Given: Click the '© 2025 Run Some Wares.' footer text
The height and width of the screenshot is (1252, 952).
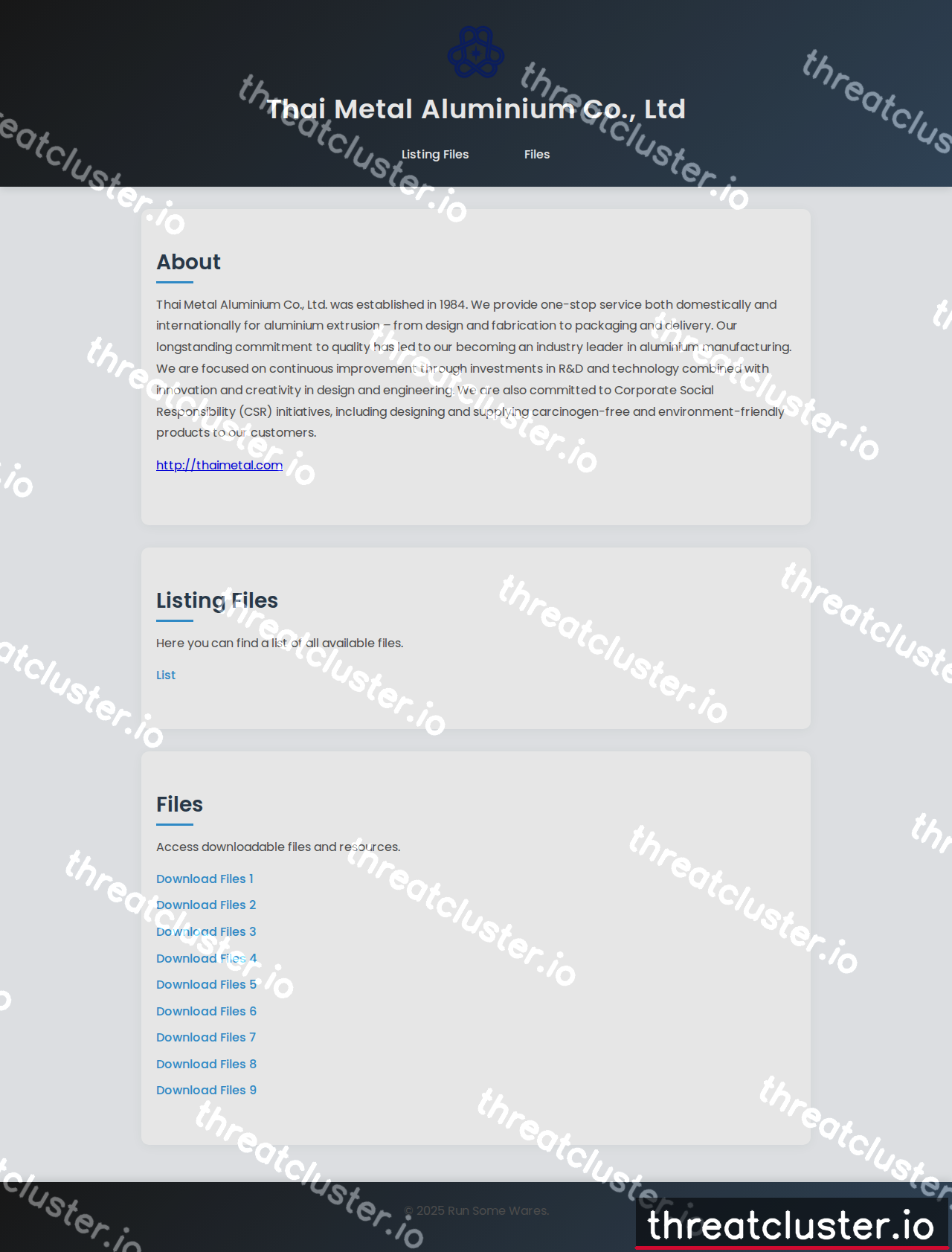Looking at the screenshot, I should 476,1210.
